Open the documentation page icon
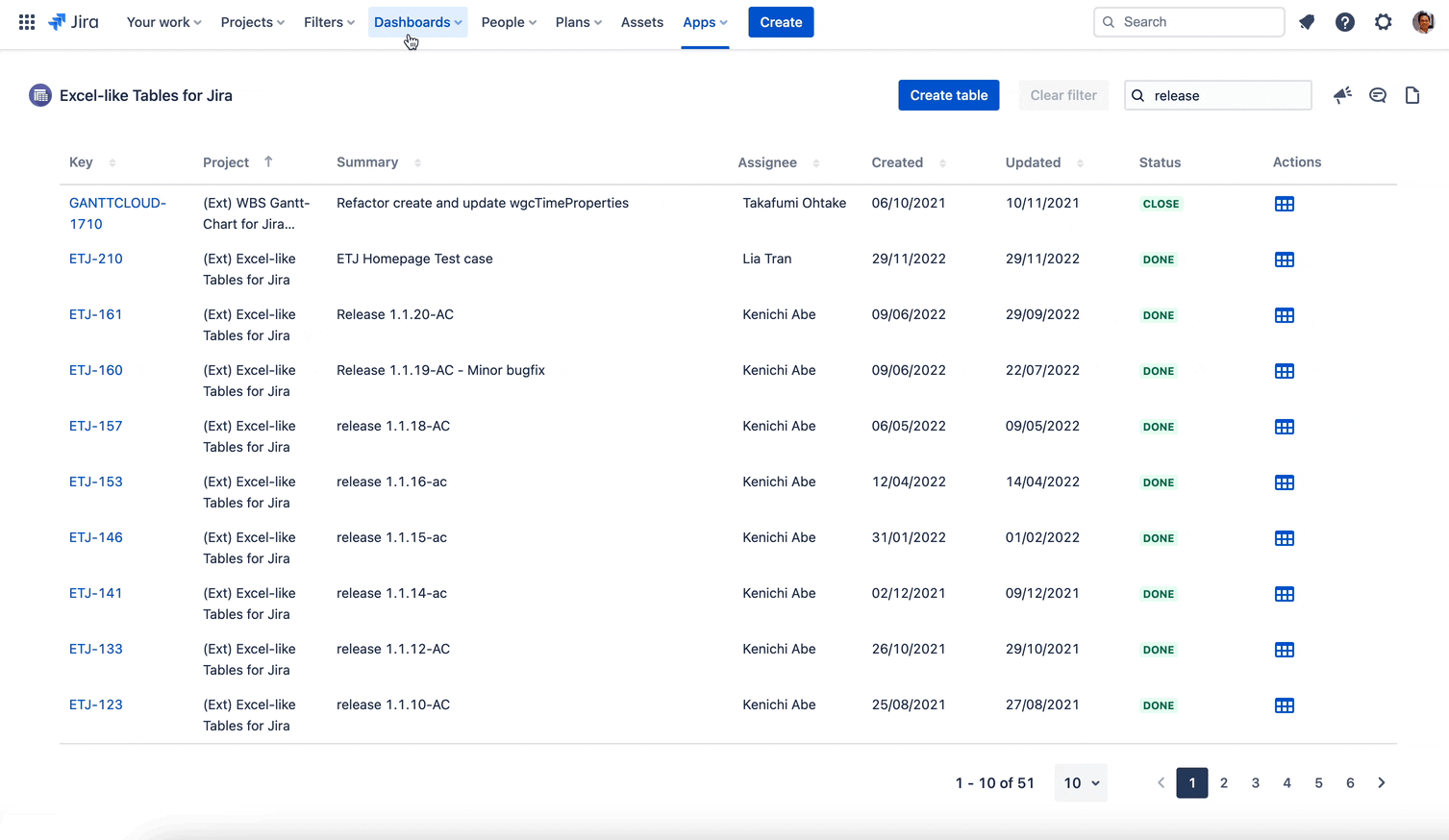Screen dimensions: 1449x840 tap(1412, 95)
